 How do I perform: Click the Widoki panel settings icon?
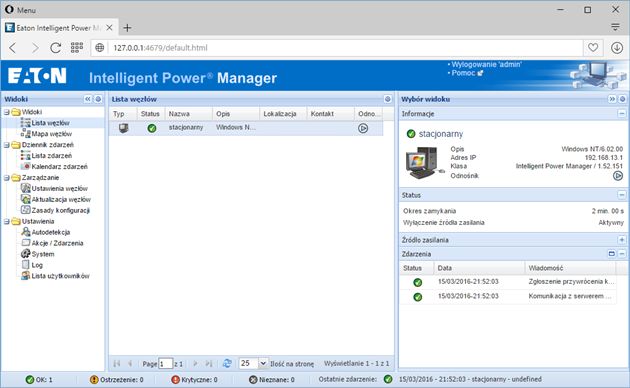[98, 99]
